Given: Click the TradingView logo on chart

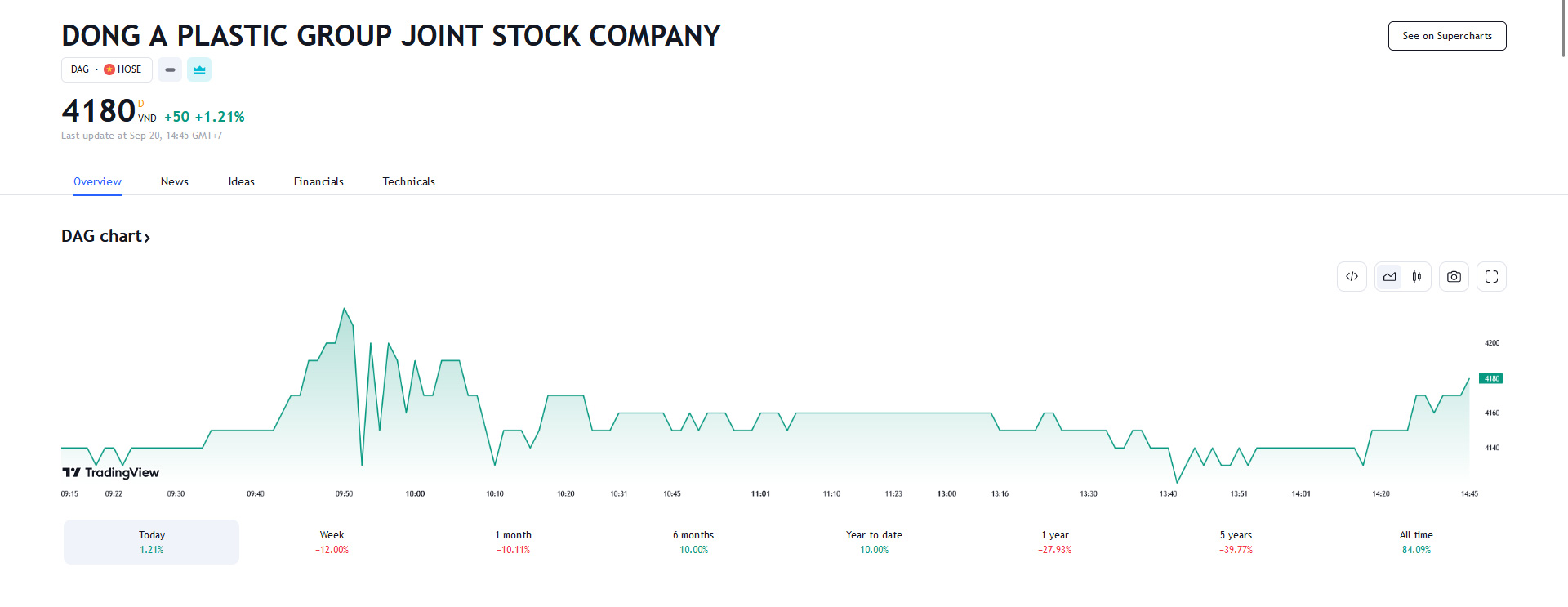Looking at the screenshot, I should pos(111,472).
